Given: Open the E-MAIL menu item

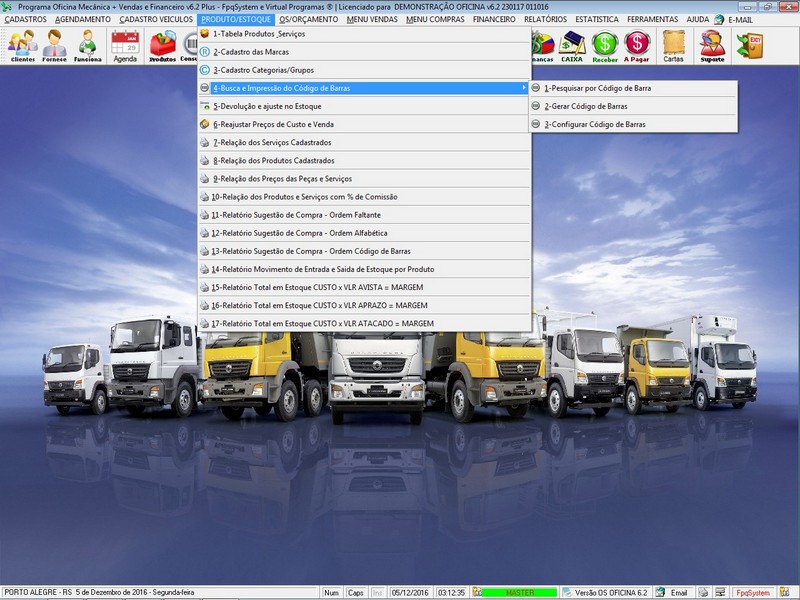Looking at the screenshot, I should pyautogui.click(x=740, y=19).
